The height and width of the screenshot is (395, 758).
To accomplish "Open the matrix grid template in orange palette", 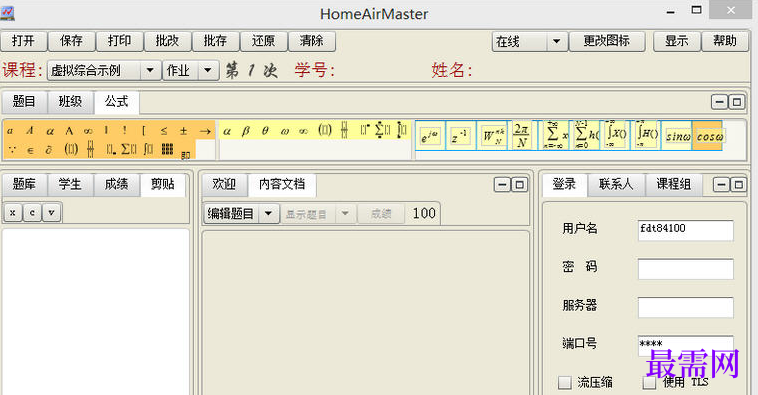I will tap(167, 149).
